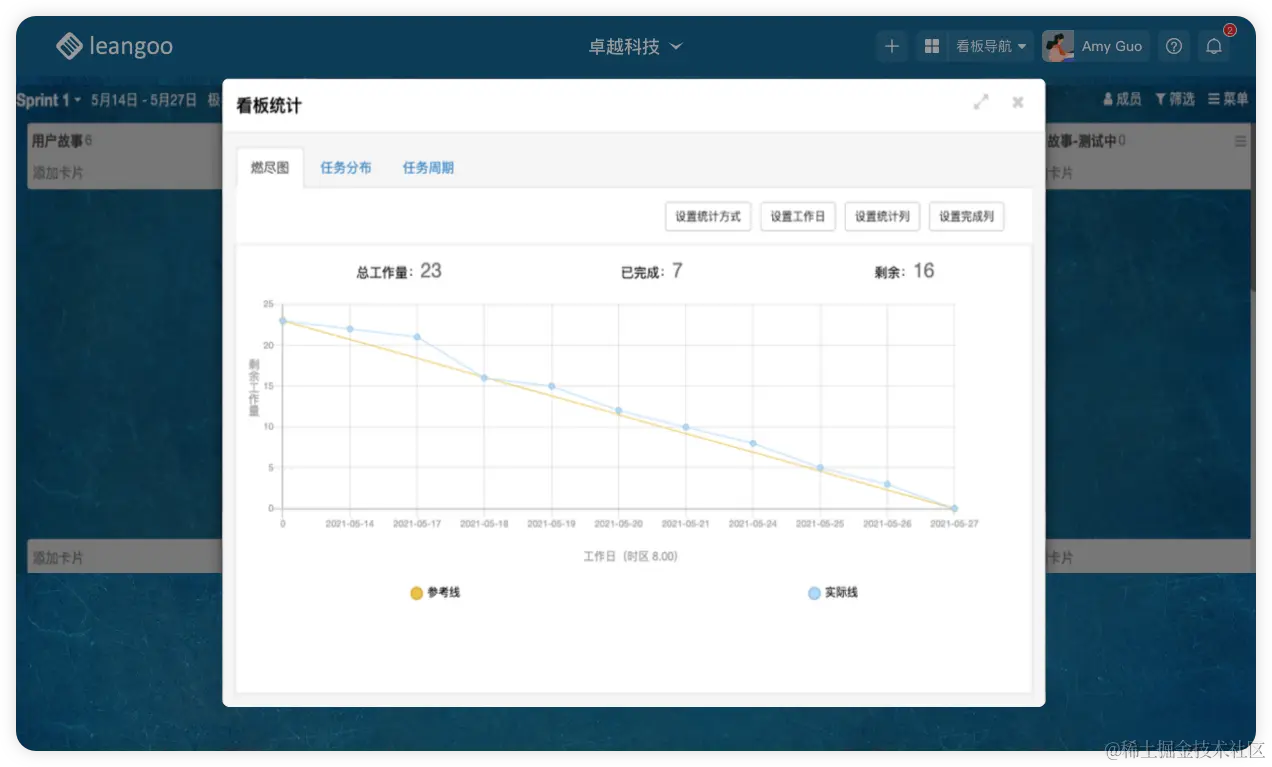Click the 添加卡片 at the bottom left
This screenshot has height=767, width=1272.
coord(58,558)
